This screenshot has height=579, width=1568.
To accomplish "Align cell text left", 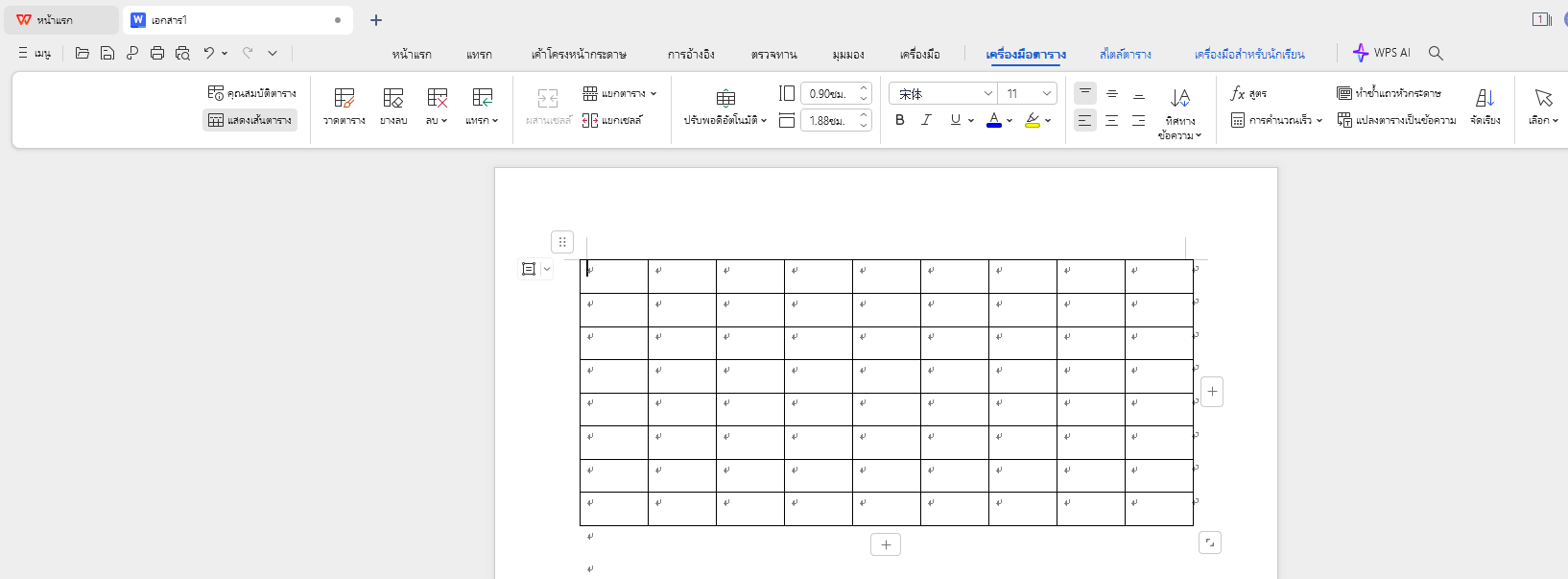I will pos(1085,120).
